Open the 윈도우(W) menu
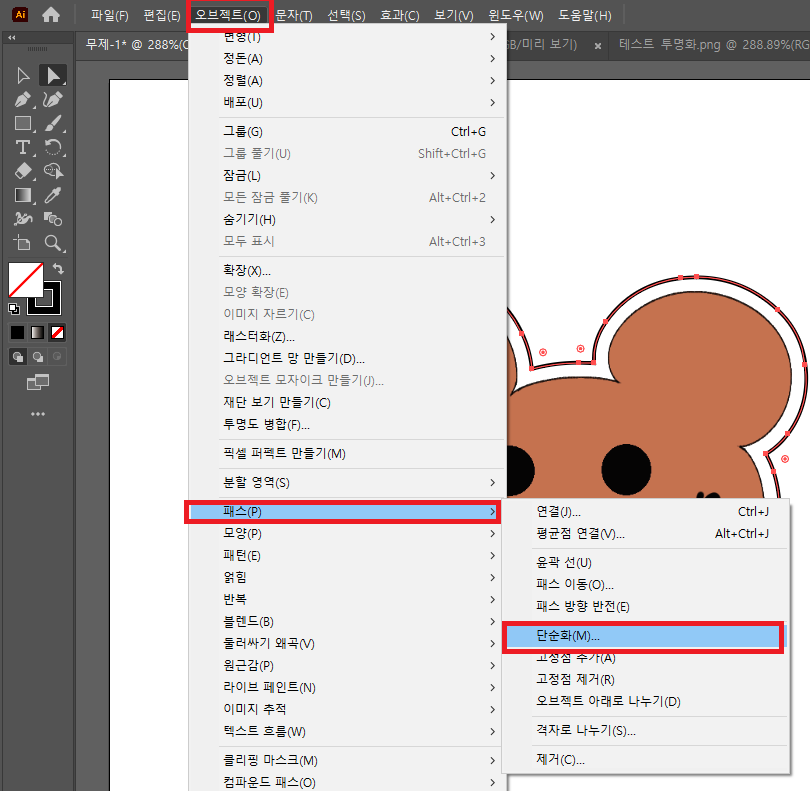The width and height of the screenshot is (810, 791). [x=516, y=15]
